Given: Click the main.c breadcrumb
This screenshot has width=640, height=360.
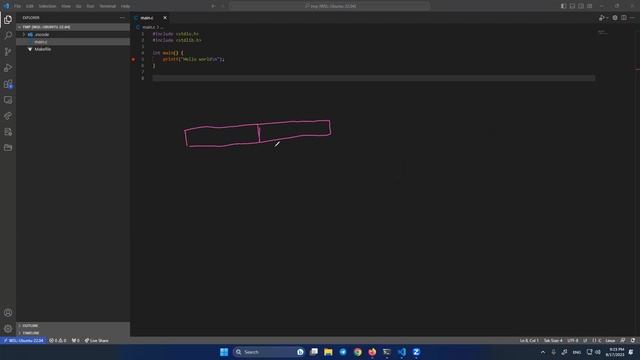Looking at the screenshot, I should pos(148,27).
